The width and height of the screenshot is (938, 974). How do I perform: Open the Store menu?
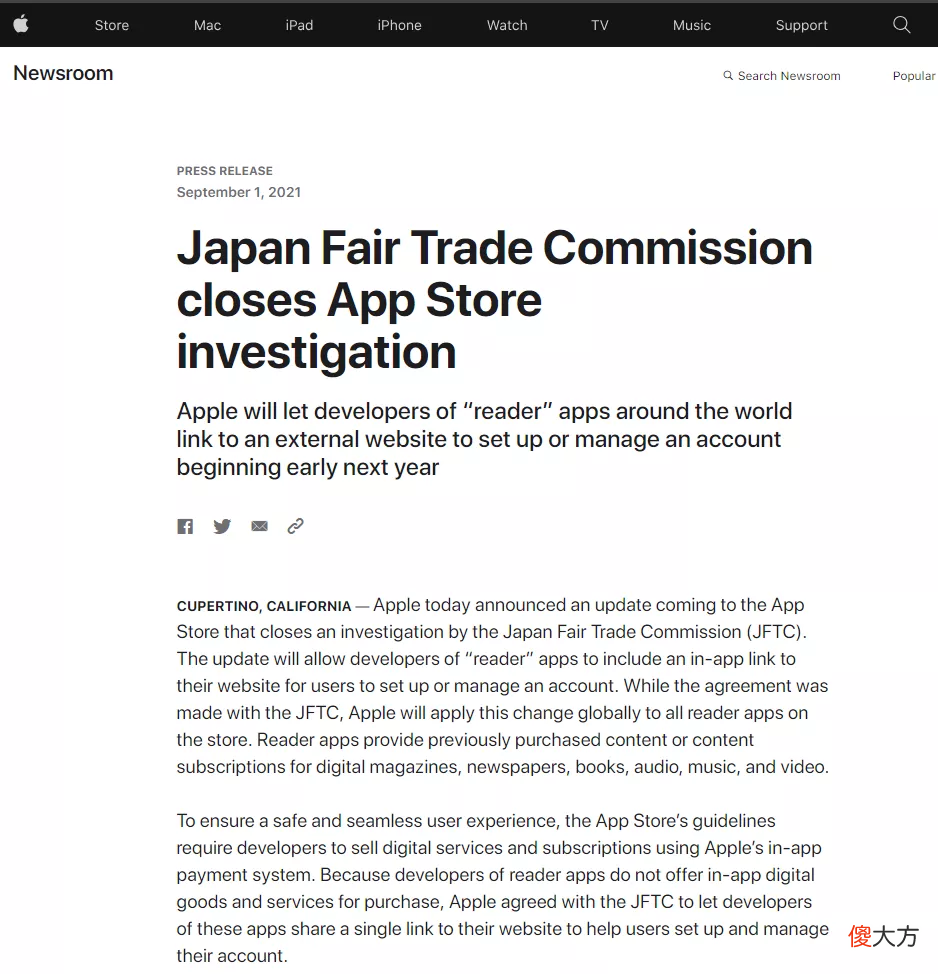(112, 25)
